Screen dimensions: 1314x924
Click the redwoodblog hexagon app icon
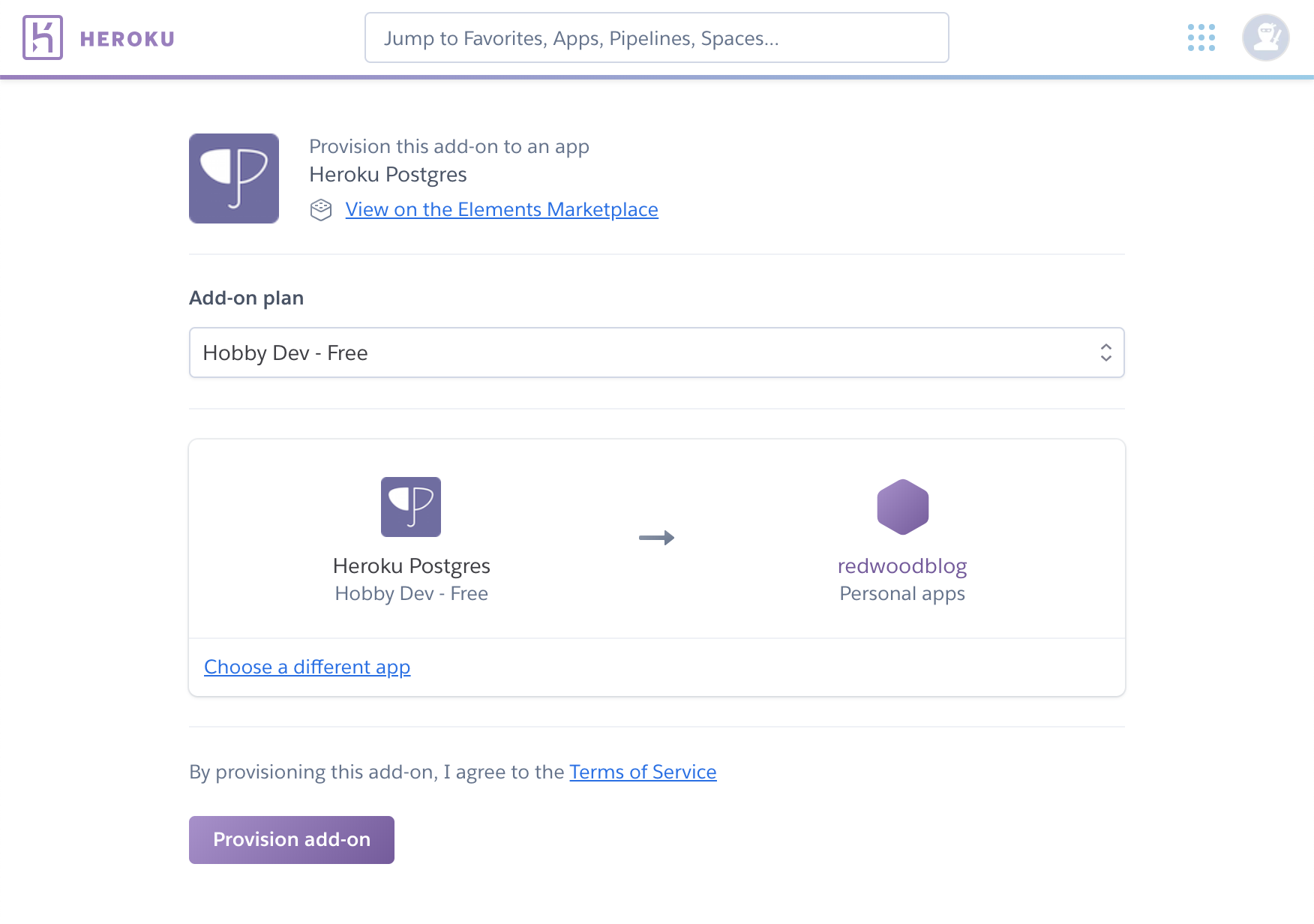903,507
